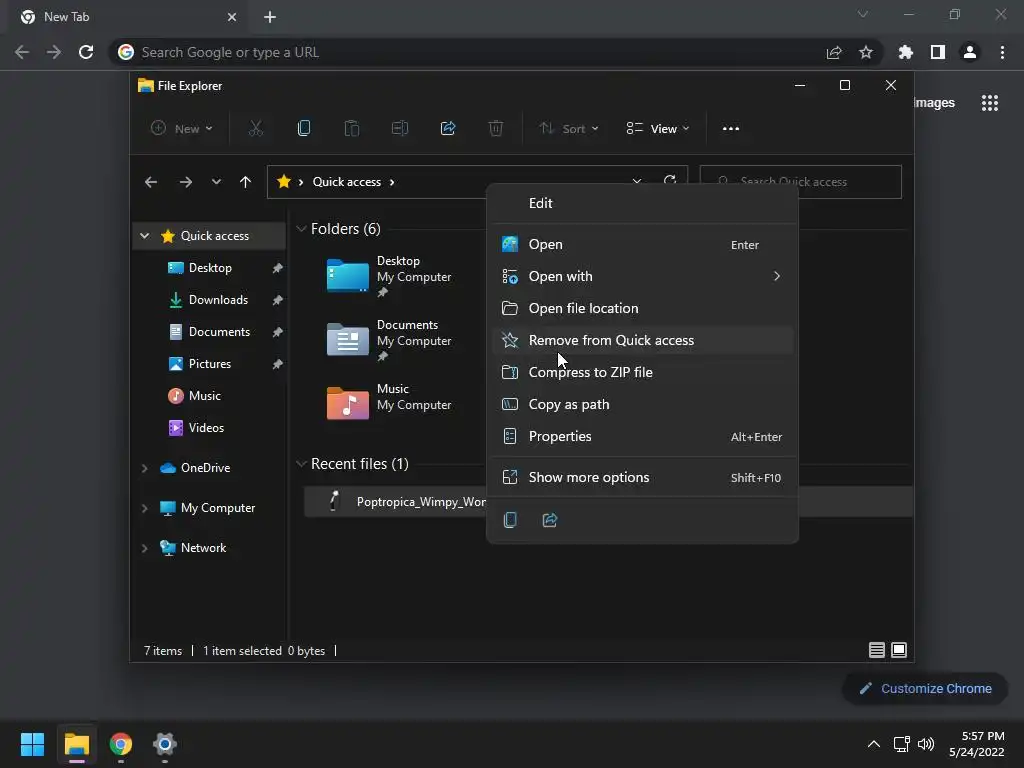Open address bar history dropdown chevron
1024x768 pixels.
(637, 180)
